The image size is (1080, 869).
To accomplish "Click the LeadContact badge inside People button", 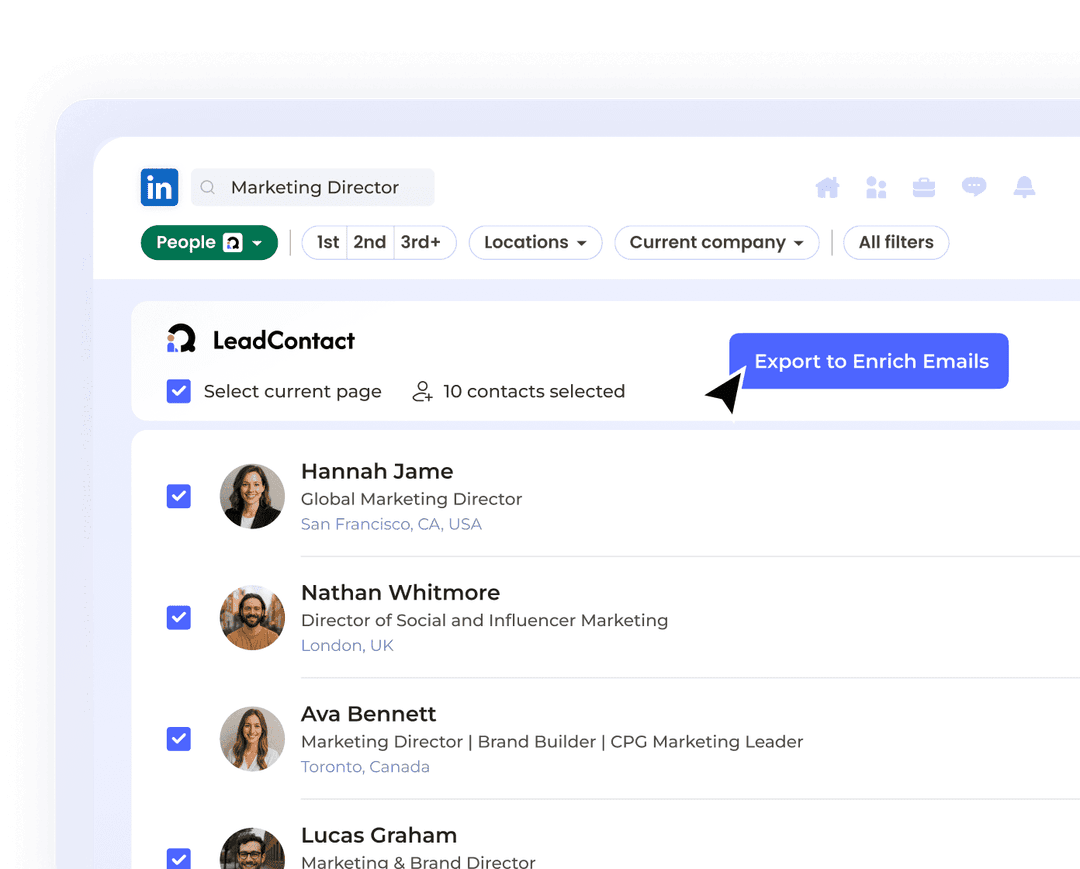I will coord(233,242).
